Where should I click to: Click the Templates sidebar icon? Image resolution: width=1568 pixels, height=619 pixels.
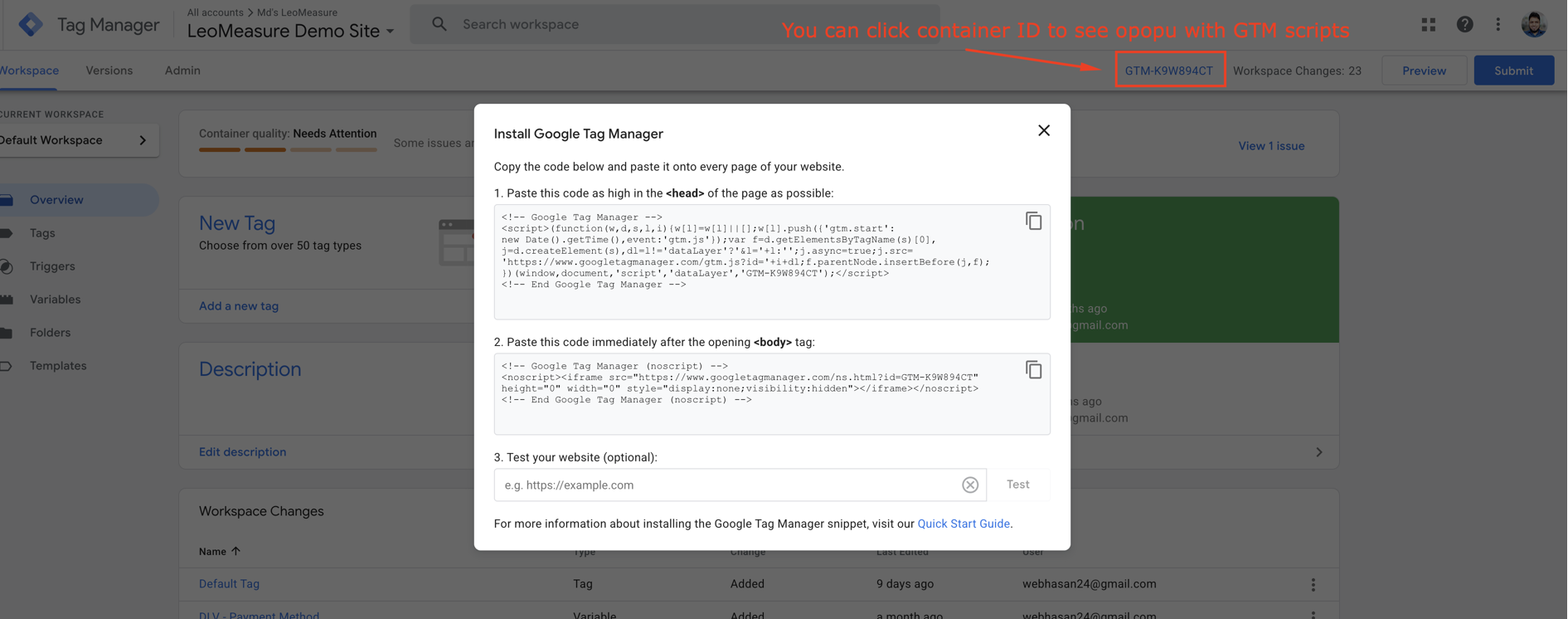(x=7, y=366)
